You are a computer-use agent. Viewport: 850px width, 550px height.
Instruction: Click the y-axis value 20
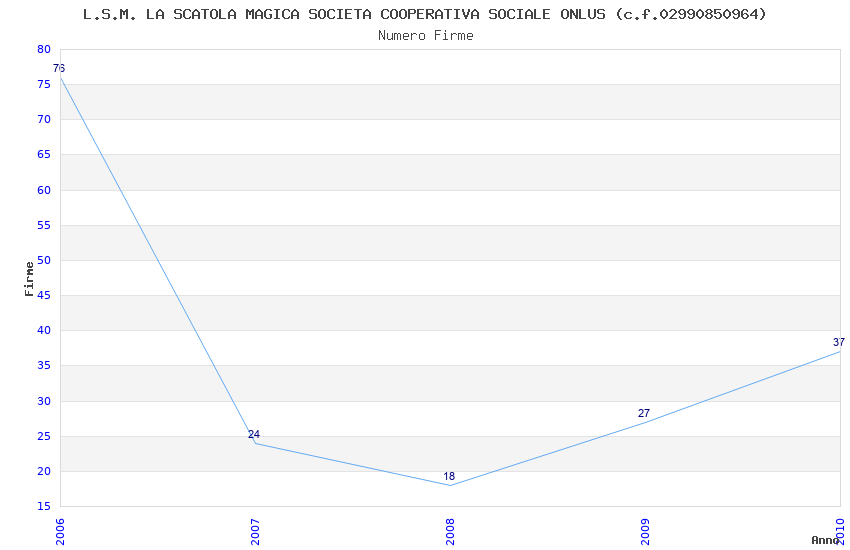pos(44,471)
